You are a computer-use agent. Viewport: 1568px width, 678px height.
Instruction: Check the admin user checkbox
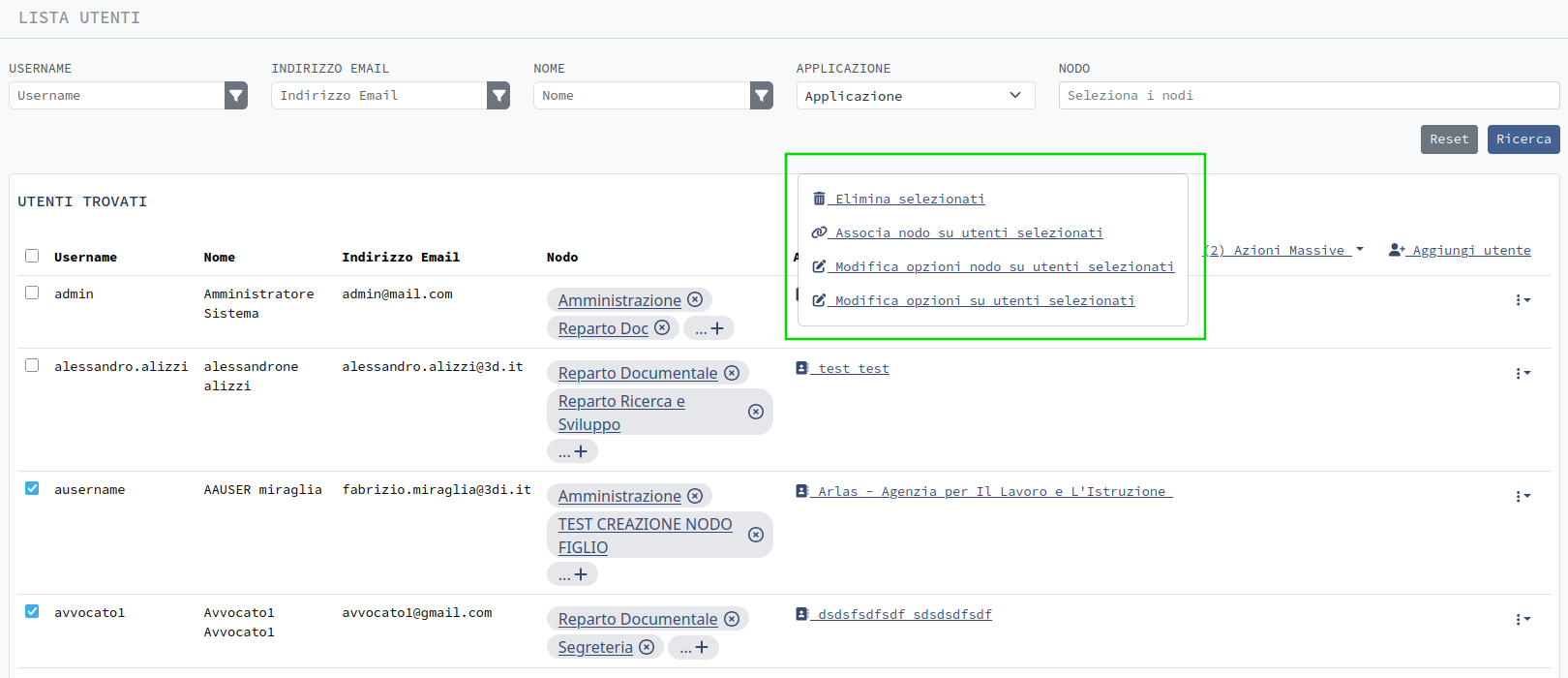point(32,293)
